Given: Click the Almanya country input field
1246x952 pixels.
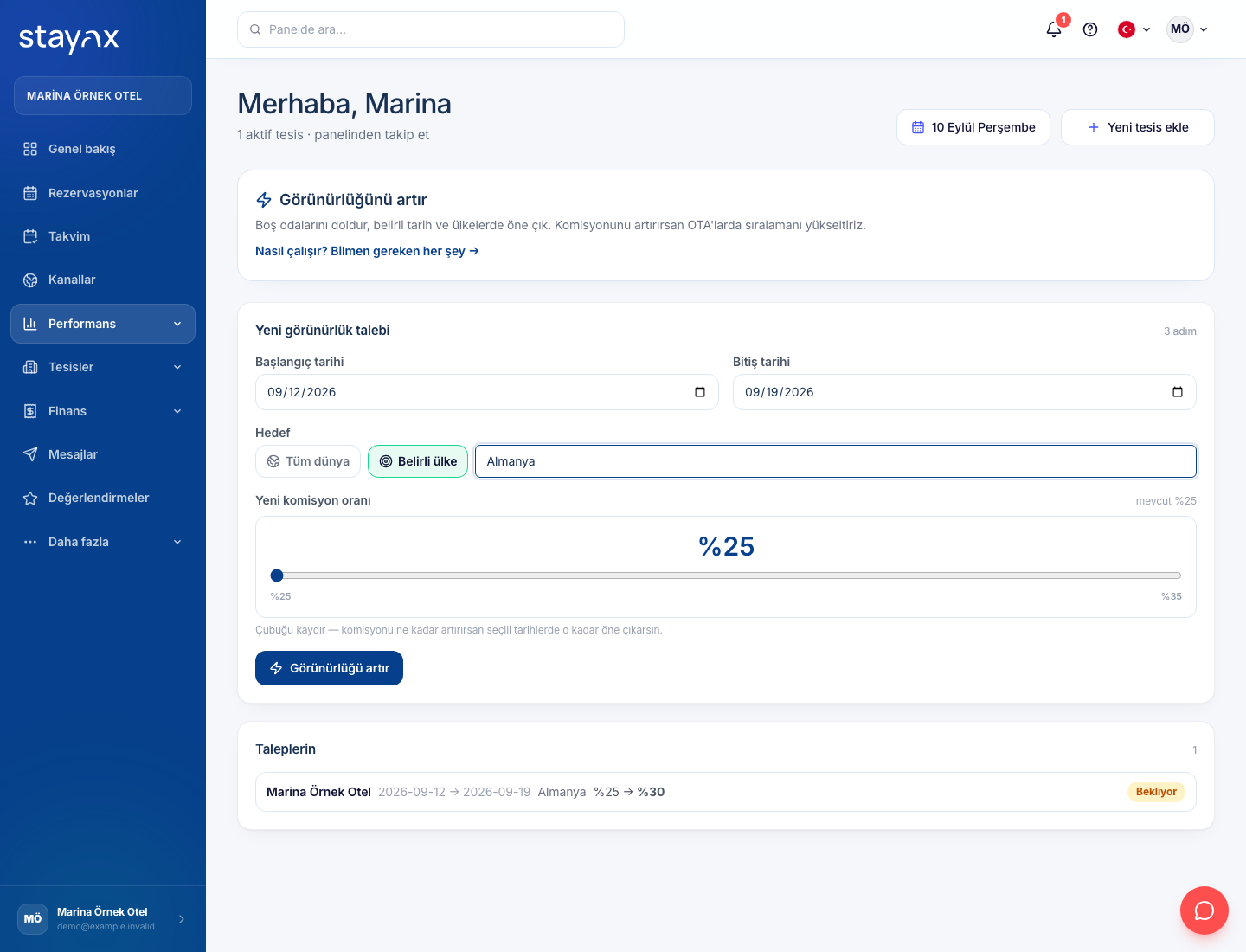Looking at the screenshot, I should pos(836,461).
